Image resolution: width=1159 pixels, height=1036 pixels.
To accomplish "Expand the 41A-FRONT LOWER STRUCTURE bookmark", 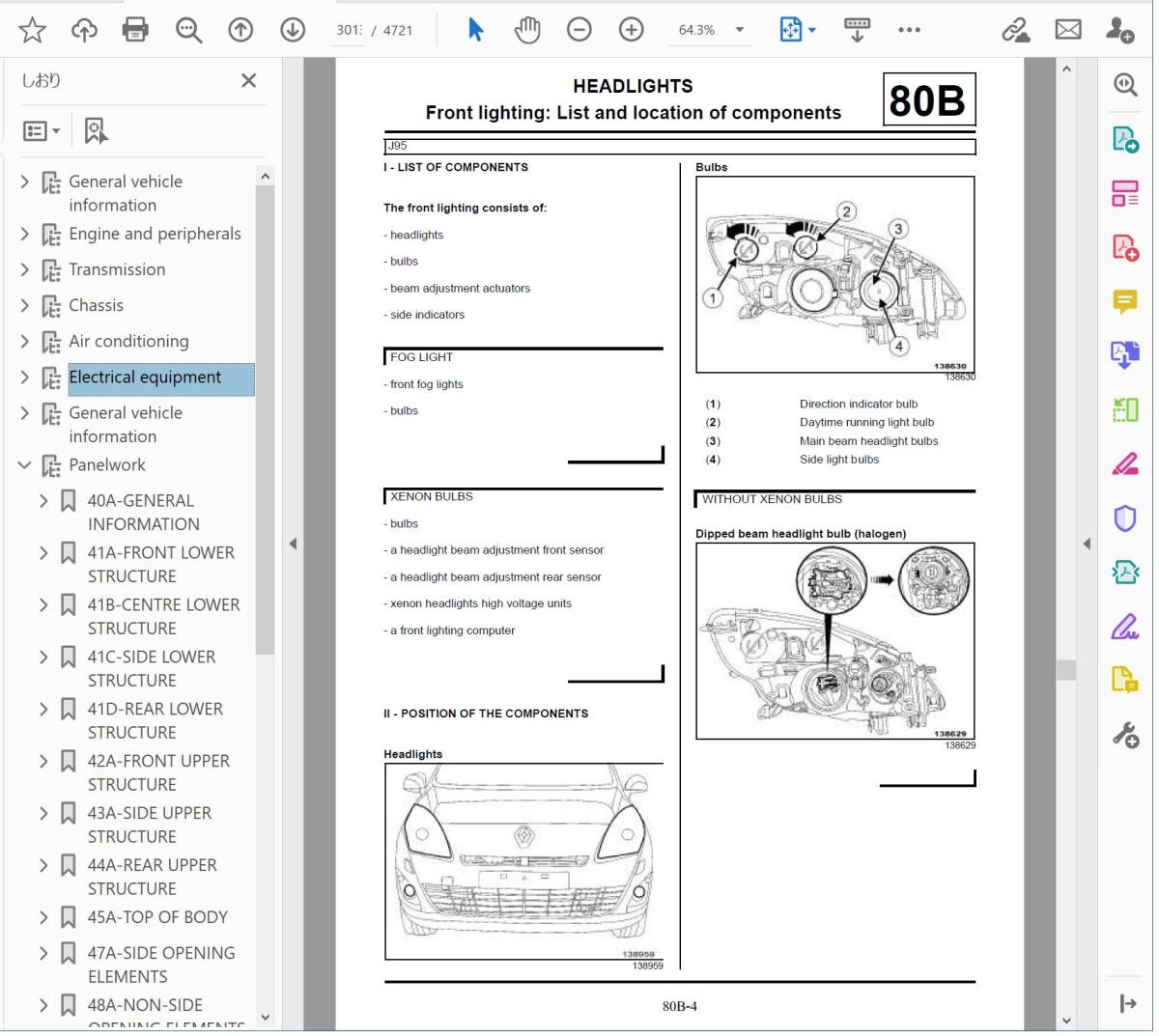I will click(x=43, y=553).
